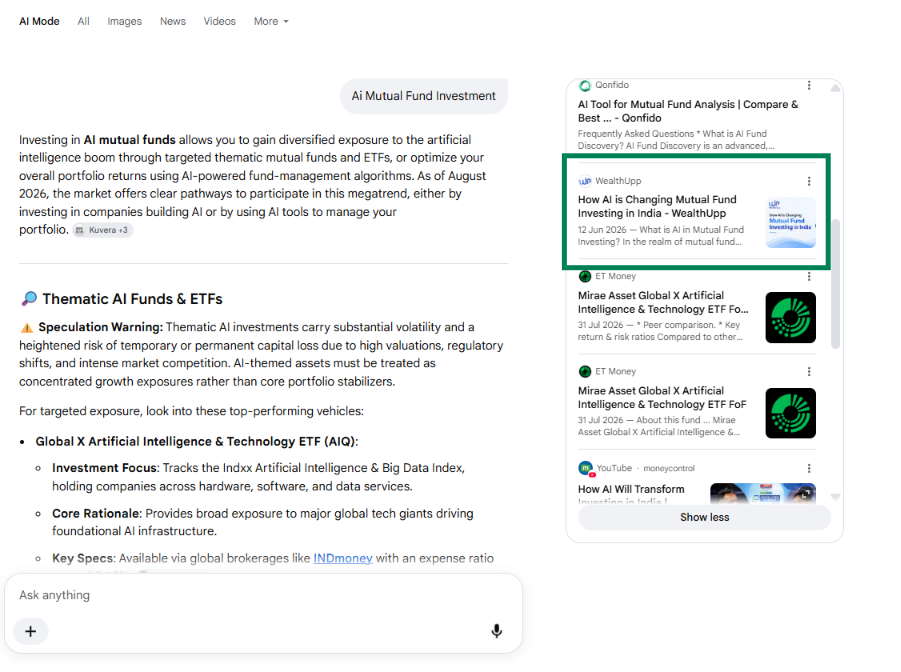This screenshot has height=672, width=901.
Task: Expand the More dropdown menu
Action: [x=271, y=21]
